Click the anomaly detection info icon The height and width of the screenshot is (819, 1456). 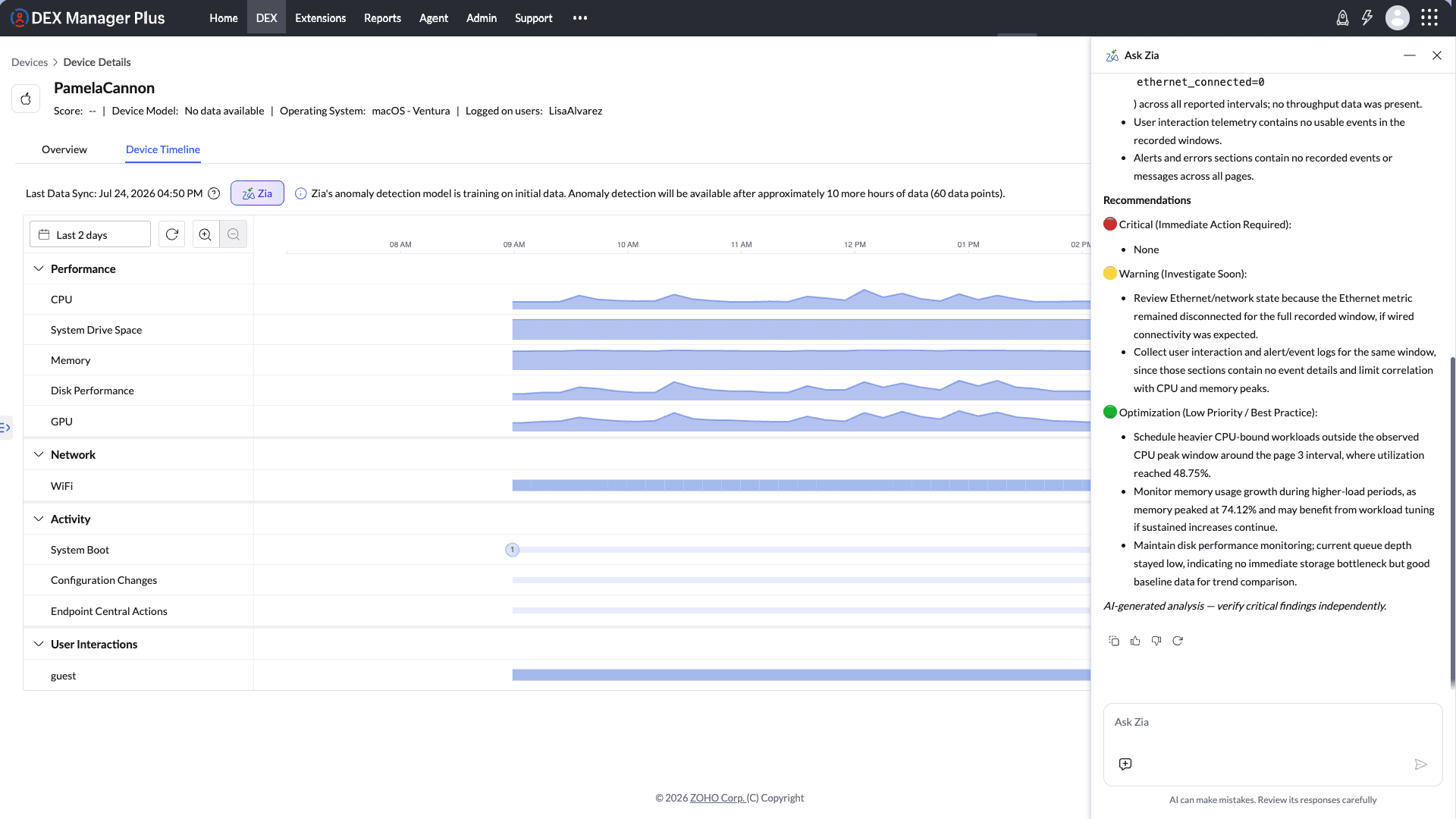tap(300, 193)
